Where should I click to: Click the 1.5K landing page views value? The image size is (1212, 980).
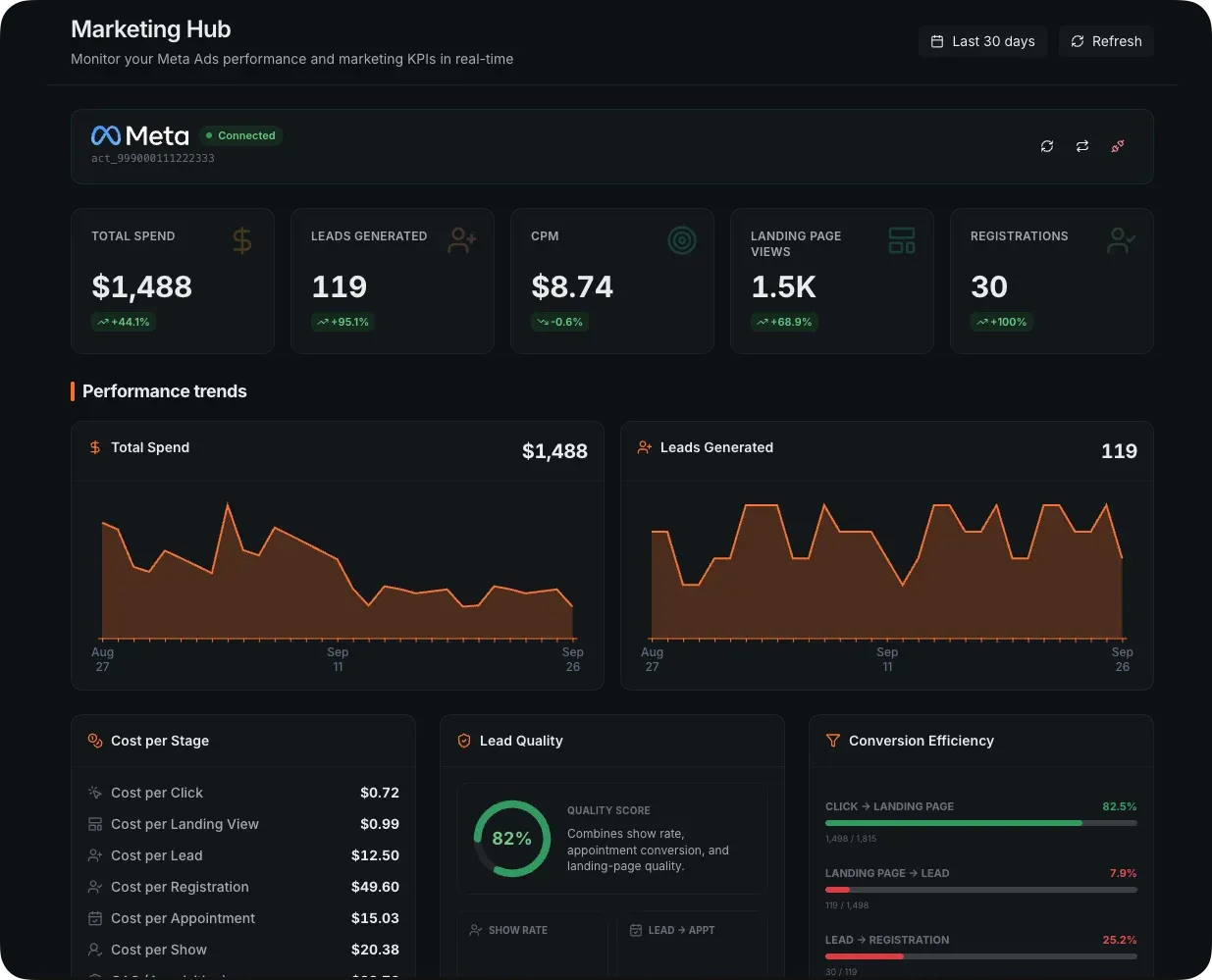pos(783,286)
